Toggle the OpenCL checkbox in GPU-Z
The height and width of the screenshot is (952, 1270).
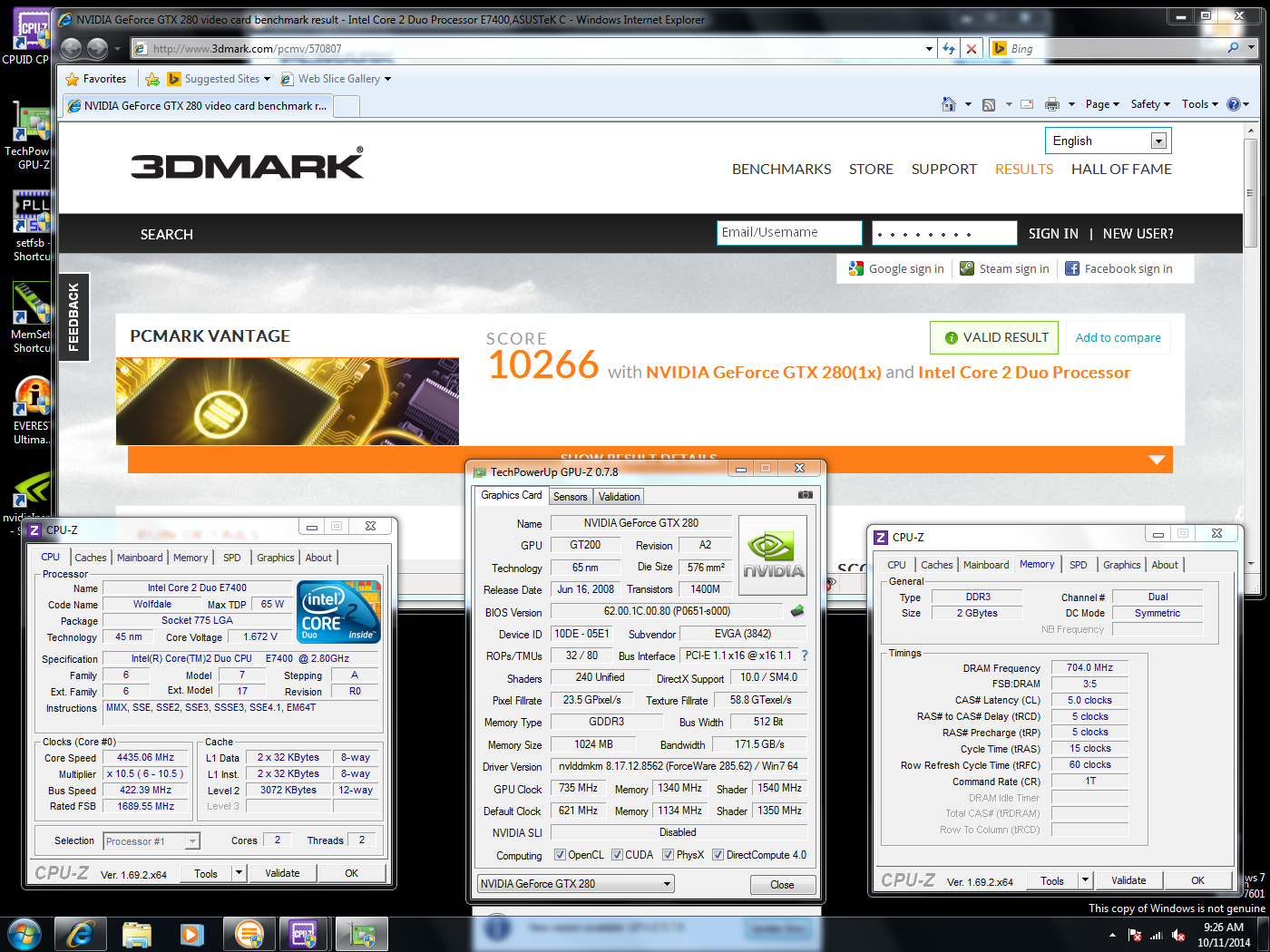click(x=560, y=855)
